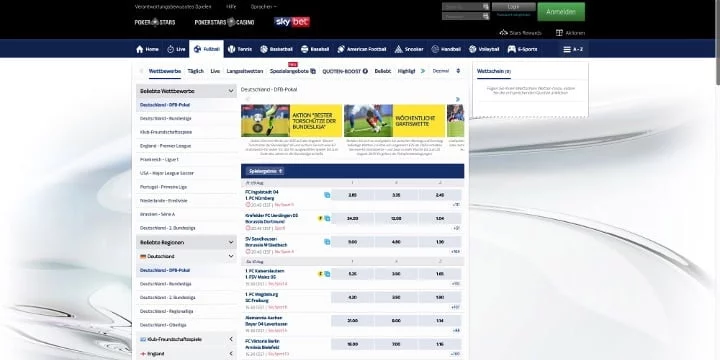Open the E-Sports section
The image size is (720, 360).
[522, 49]
